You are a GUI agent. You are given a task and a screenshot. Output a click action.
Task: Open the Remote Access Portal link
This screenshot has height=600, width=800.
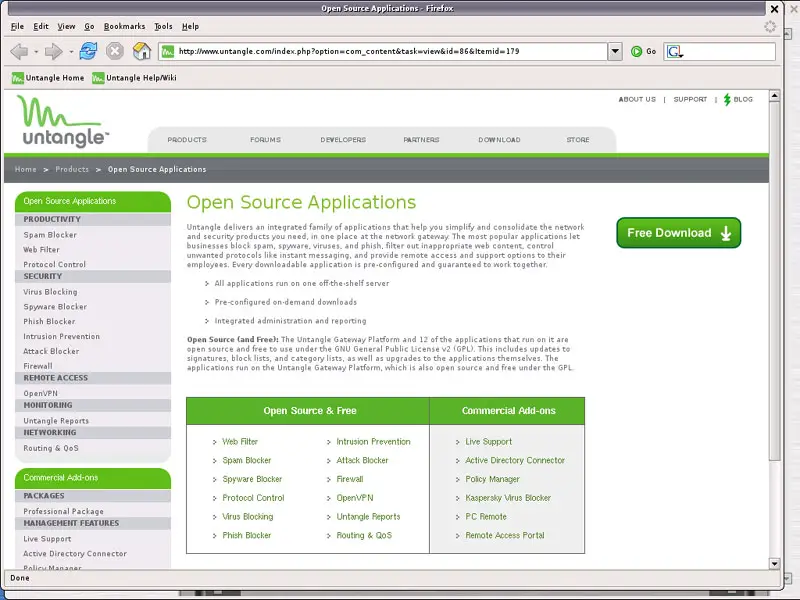point(505,536)
